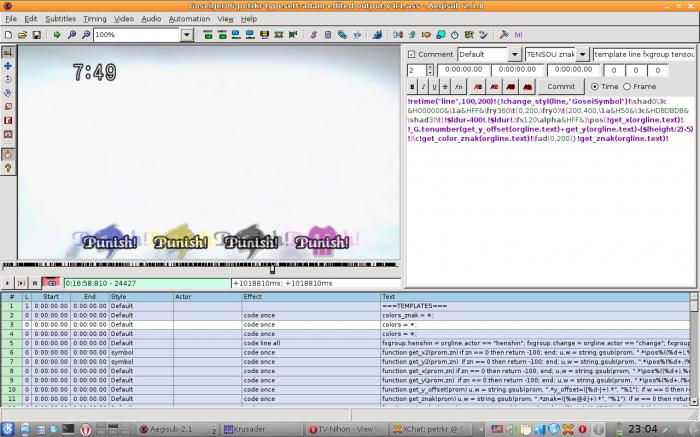Open the Properties calculator-like toolbar icon
This screenshot has width=700, height=437.
tap(328, 35)
